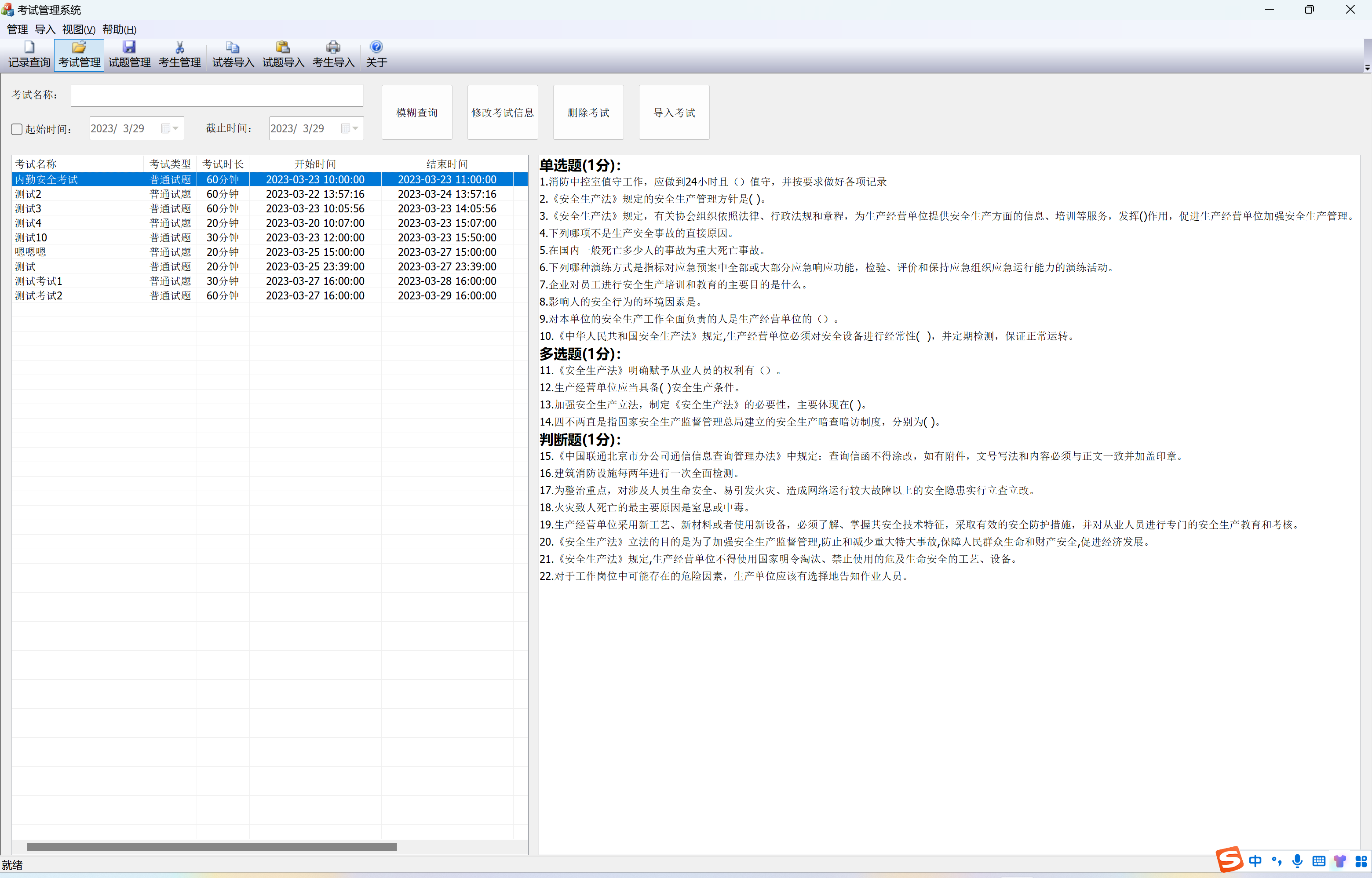Sort by 开始时间 column header
Image resolution: width=1372 pixels, height=878 pixels.
(x=315, y=164)
